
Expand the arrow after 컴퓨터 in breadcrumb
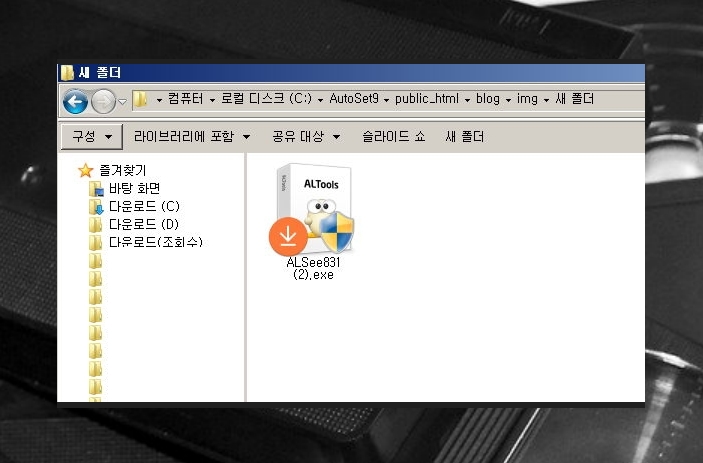click(x=213, y=100)
